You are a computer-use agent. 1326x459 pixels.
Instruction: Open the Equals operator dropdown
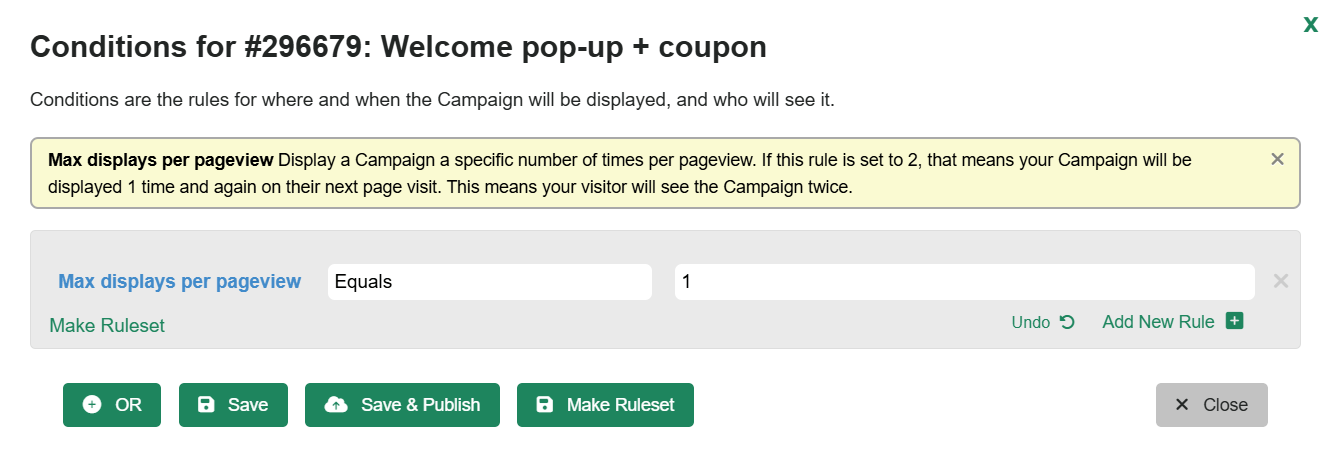click(490, 282)
